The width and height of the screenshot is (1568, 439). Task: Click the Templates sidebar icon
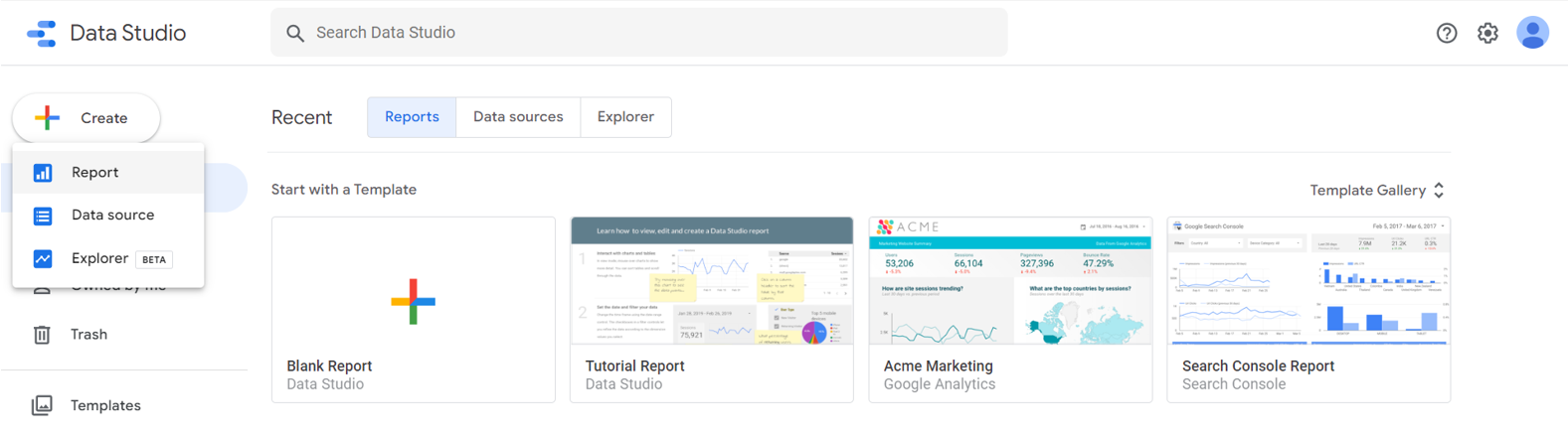[42, 405]
